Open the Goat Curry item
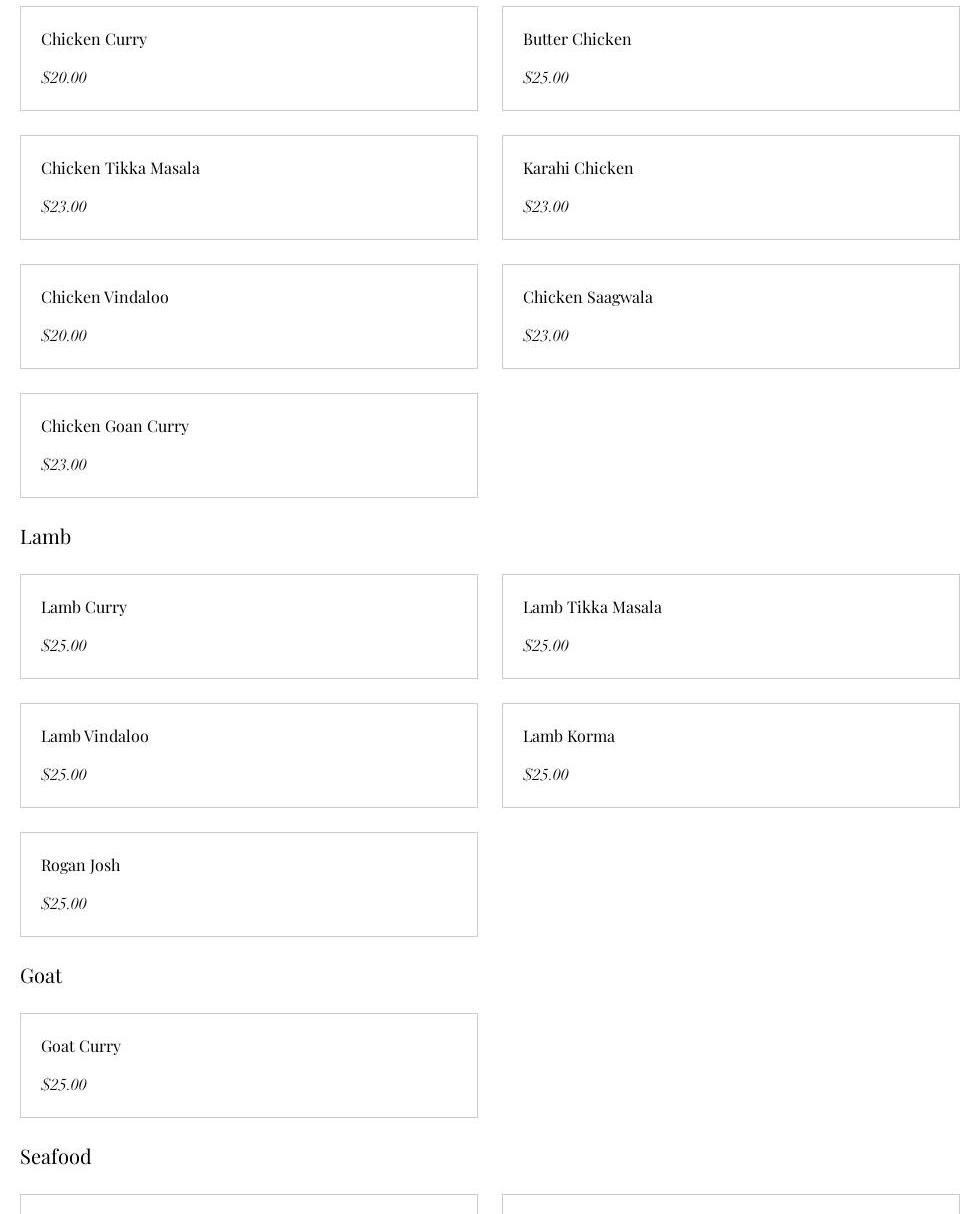Image resolution: width=965 pixels, height=1214 pixels. 249,1065
